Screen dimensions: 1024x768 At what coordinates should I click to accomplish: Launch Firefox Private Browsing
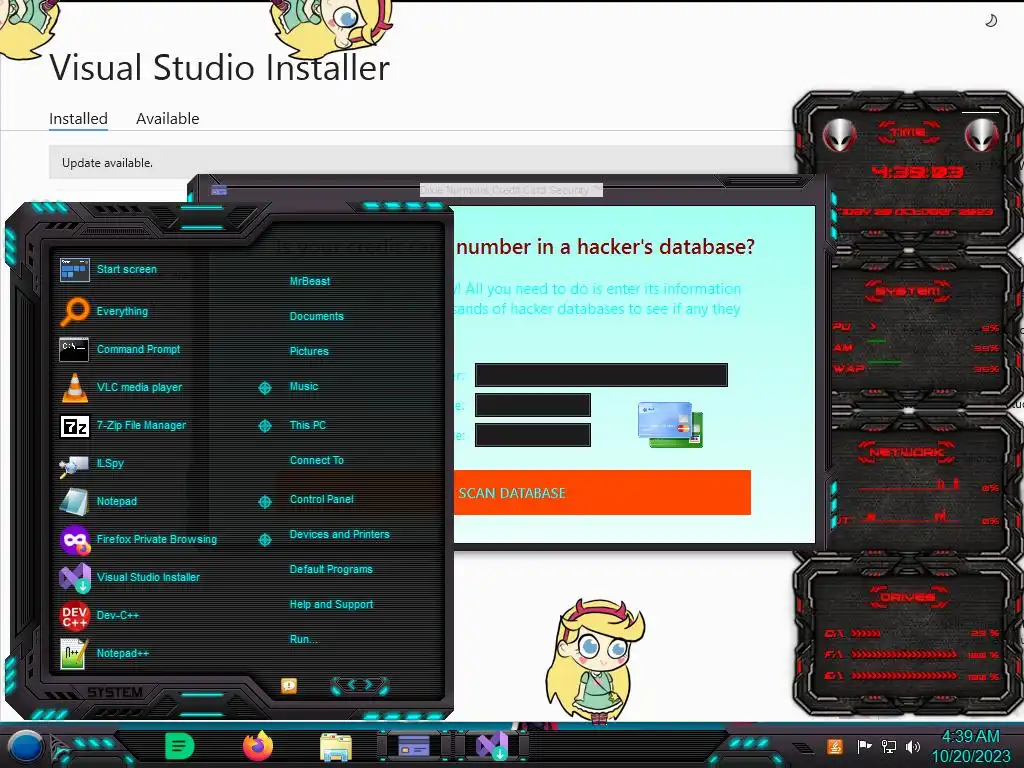tap(138, 539)
